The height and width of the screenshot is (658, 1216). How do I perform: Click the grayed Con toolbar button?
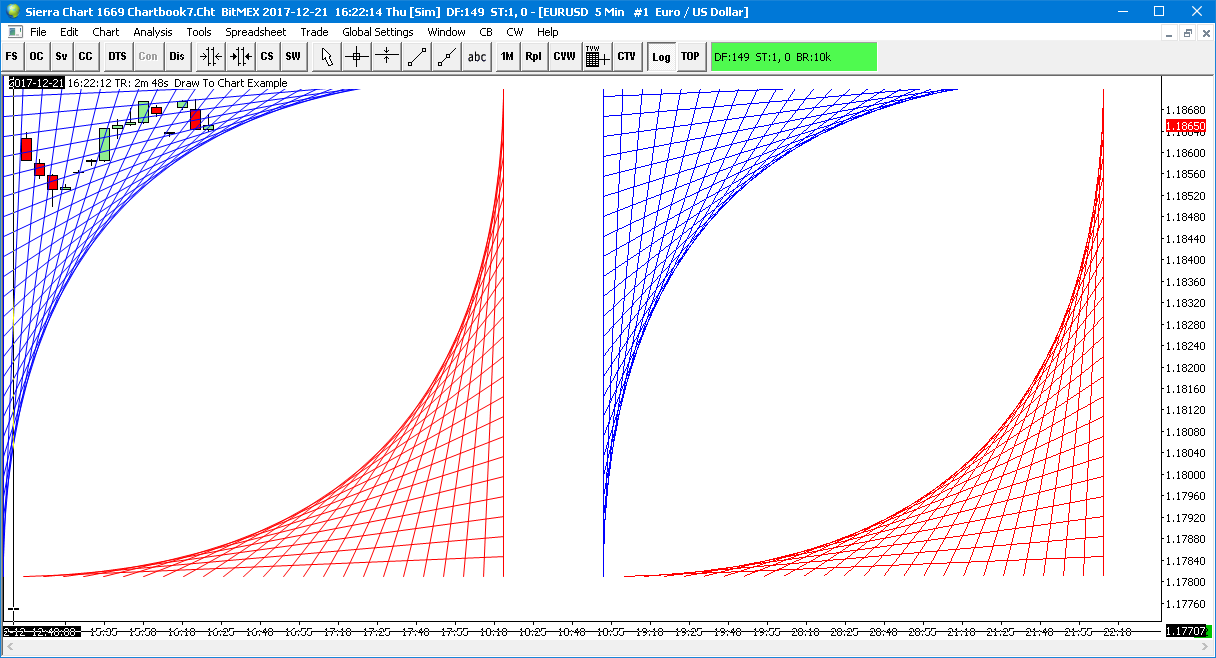tap(148, 57)
